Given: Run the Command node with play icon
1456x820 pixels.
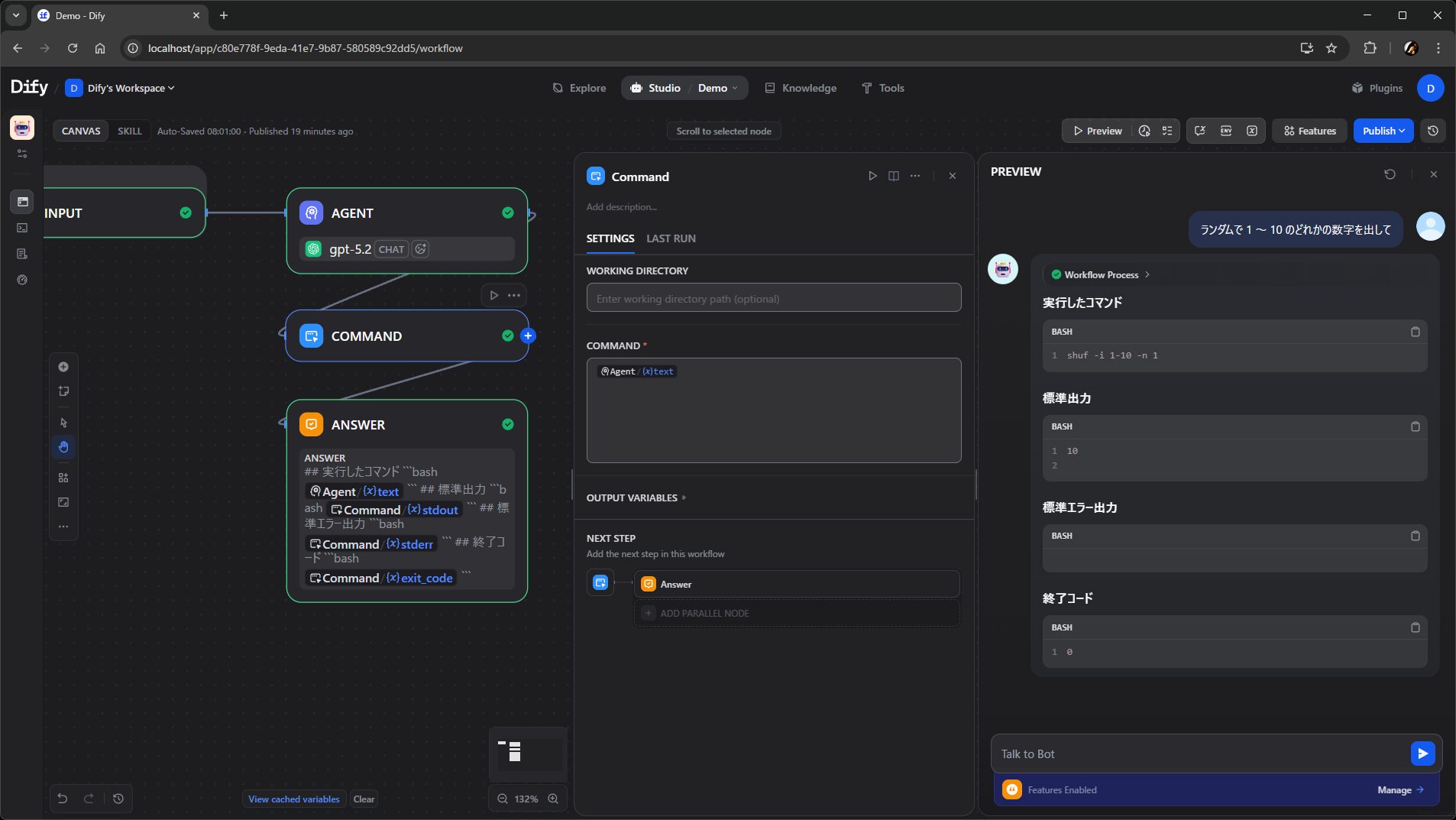Looking at the screenshot, I should click(x=872, y=176).
